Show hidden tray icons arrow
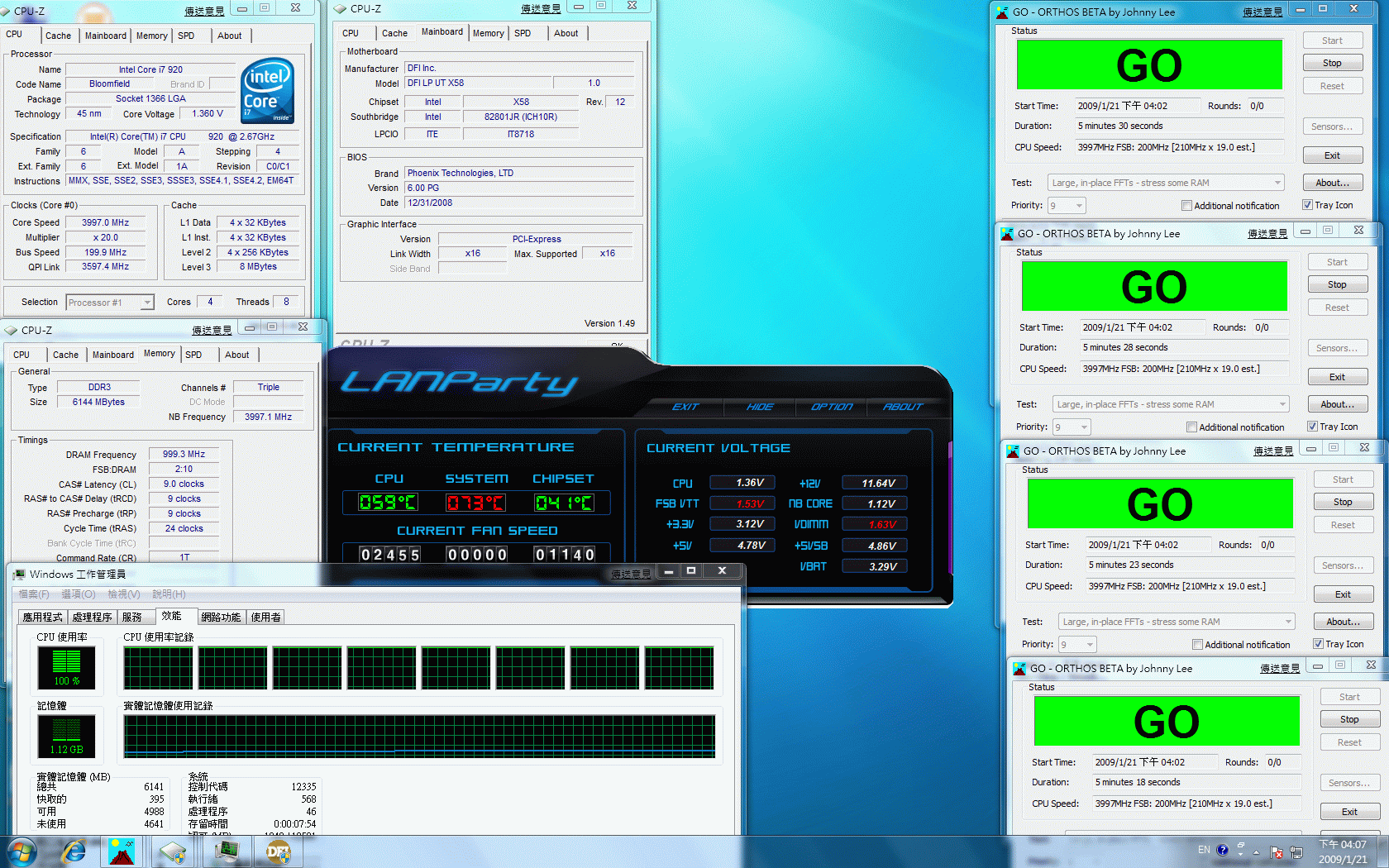The width and height of the screenshot is (1389, 868). [x=1256, y=851]
